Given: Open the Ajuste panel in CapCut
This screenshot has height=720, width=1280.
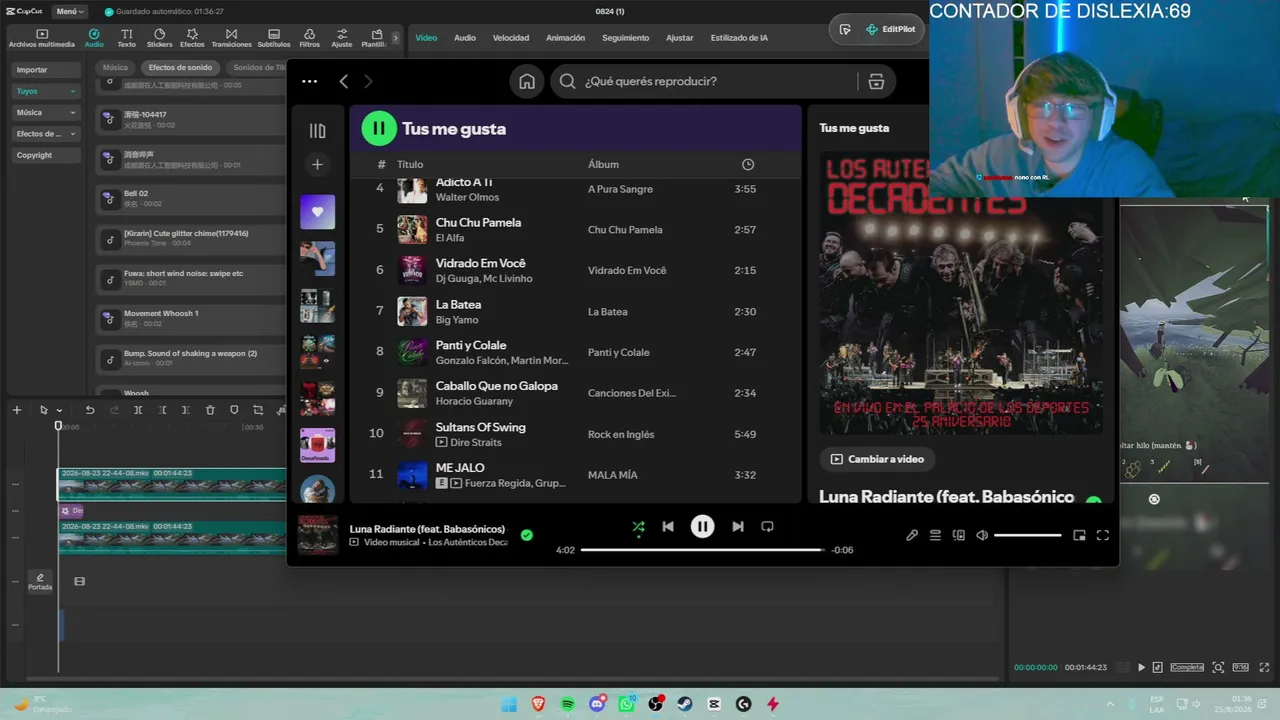Looking at the screenshot, I should coord(342,38).
